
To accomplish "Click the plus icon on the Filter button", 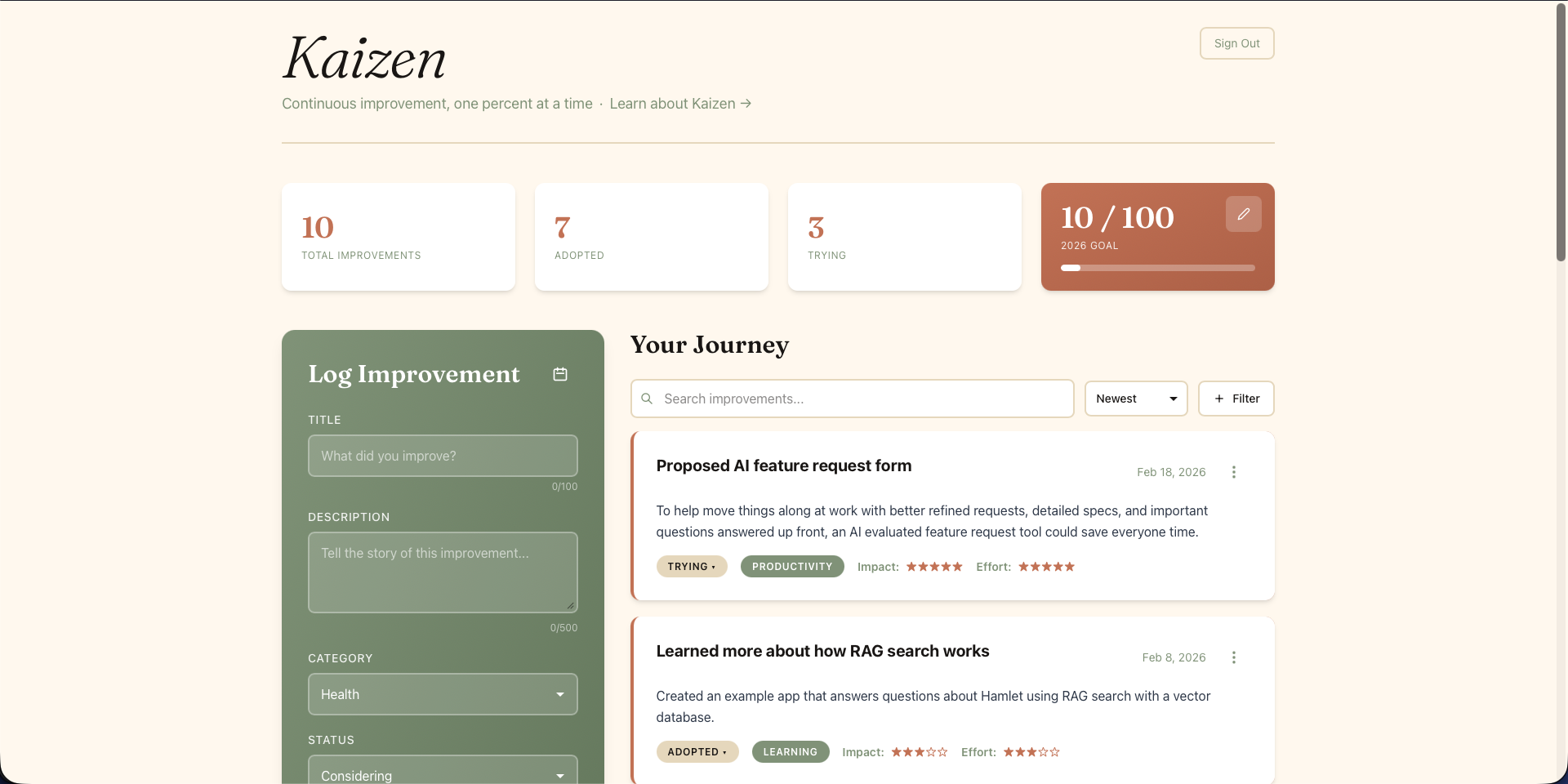I will tap(1218, 399).
